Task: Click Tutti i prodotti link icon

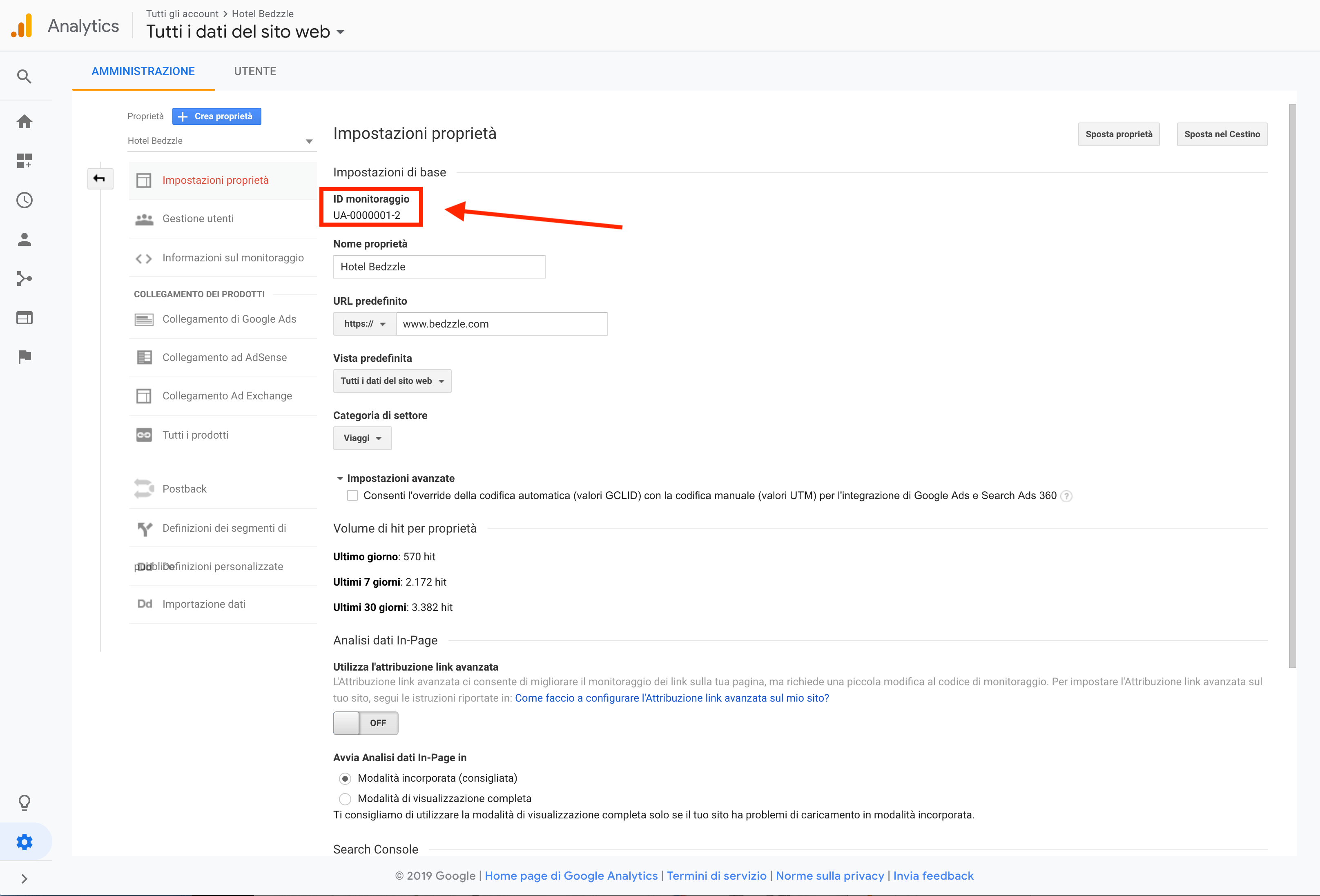Action: point(144,435)
